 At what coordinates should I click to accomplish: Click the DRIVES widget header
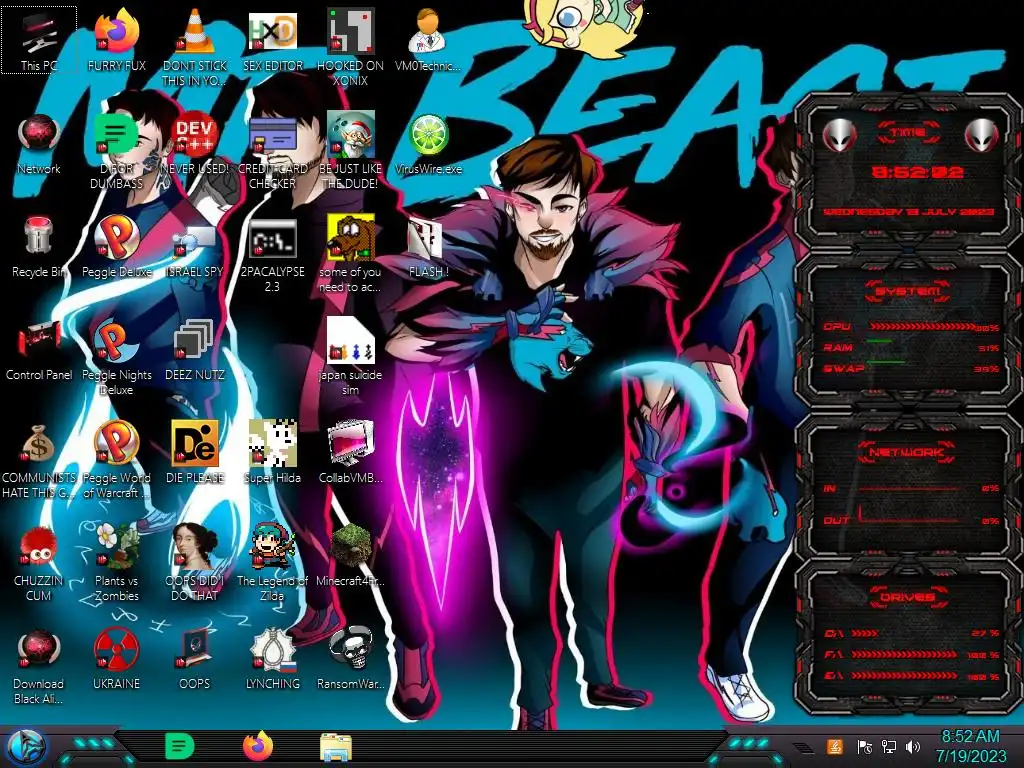[x=907, y=597]
